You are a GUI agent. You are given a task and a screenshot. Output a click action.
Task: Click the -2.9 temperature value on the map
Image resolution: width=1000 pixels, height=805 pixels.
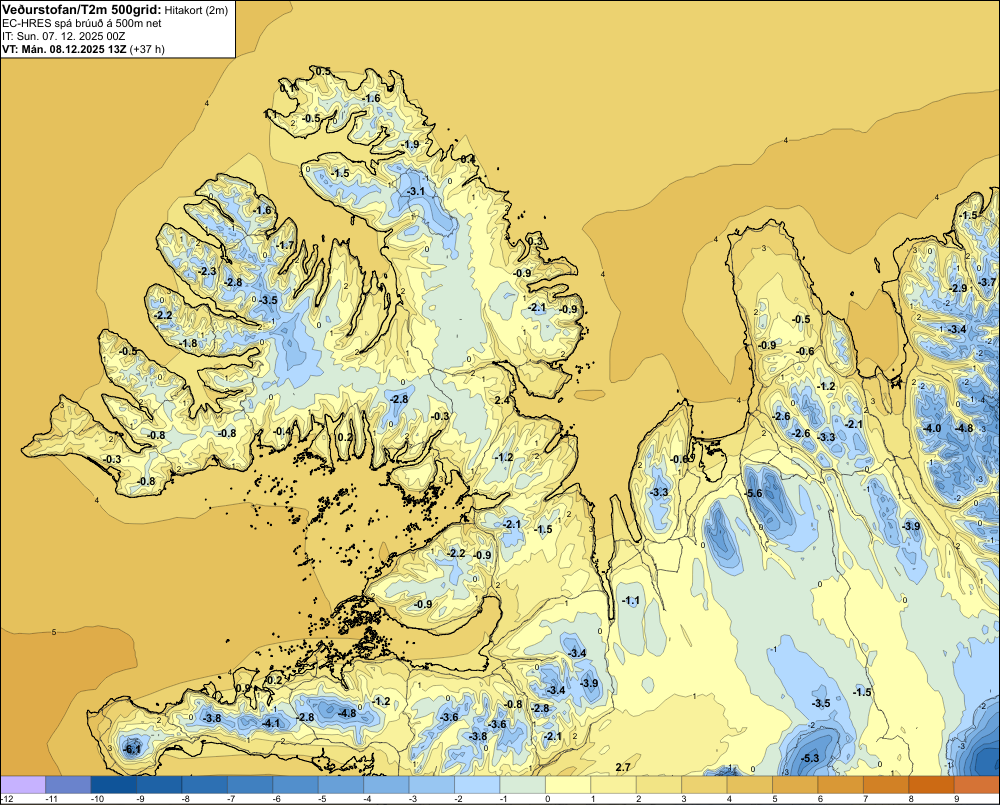pyautogui.click(x=958, y=288)
